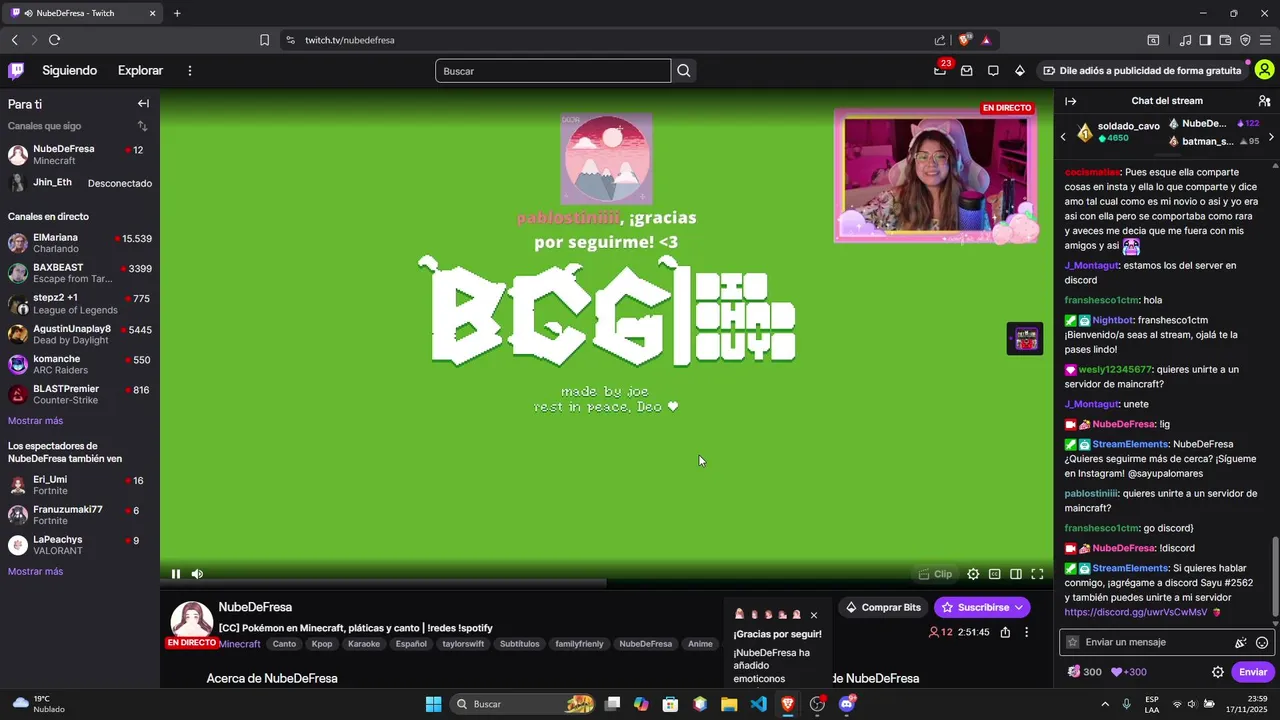The image size is (1280, 720).
Task: Open Visual Studio Code from taskbar
Action: click(759, 704)
